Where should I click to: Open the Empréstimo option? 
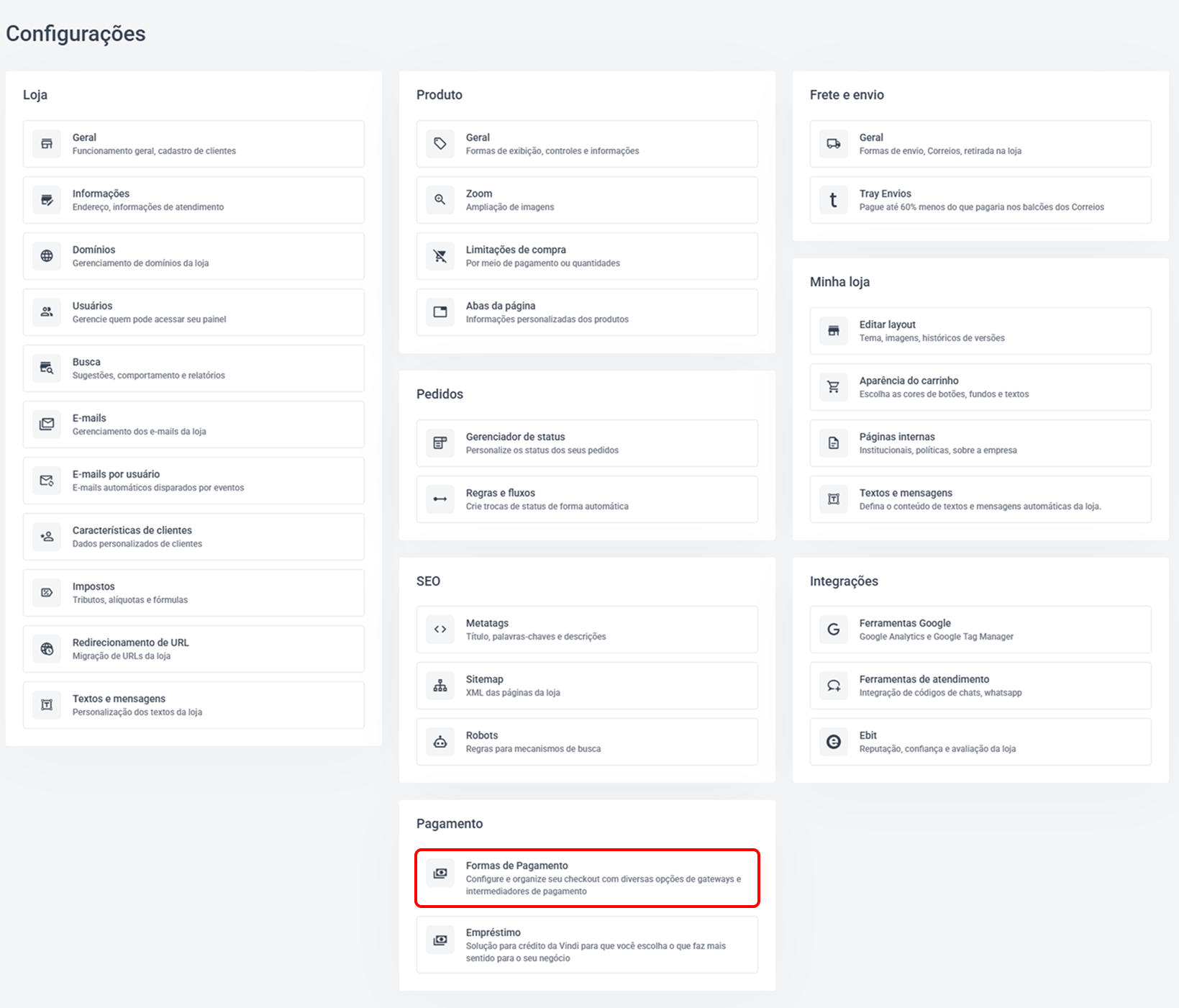pos(587,945)
